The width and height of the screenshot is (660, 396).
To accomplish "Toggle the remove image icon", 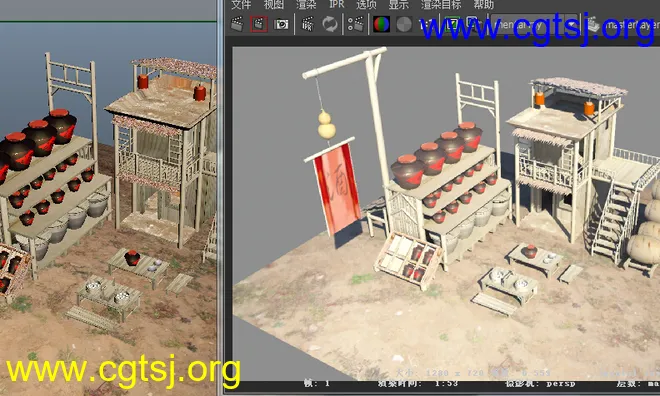I will 473,24.
